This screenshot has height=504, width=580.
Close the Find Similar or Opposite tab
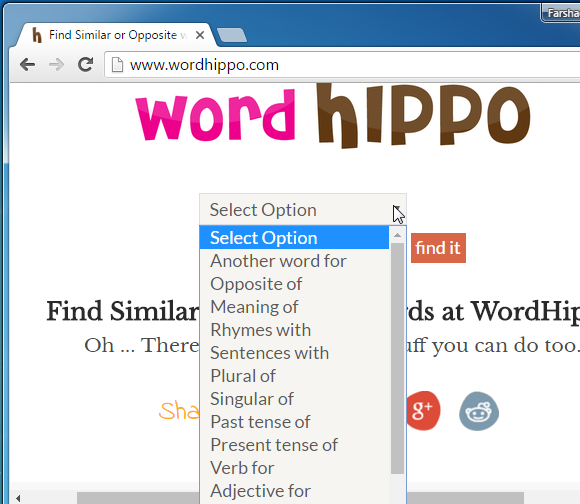click(x=200, y=35)
